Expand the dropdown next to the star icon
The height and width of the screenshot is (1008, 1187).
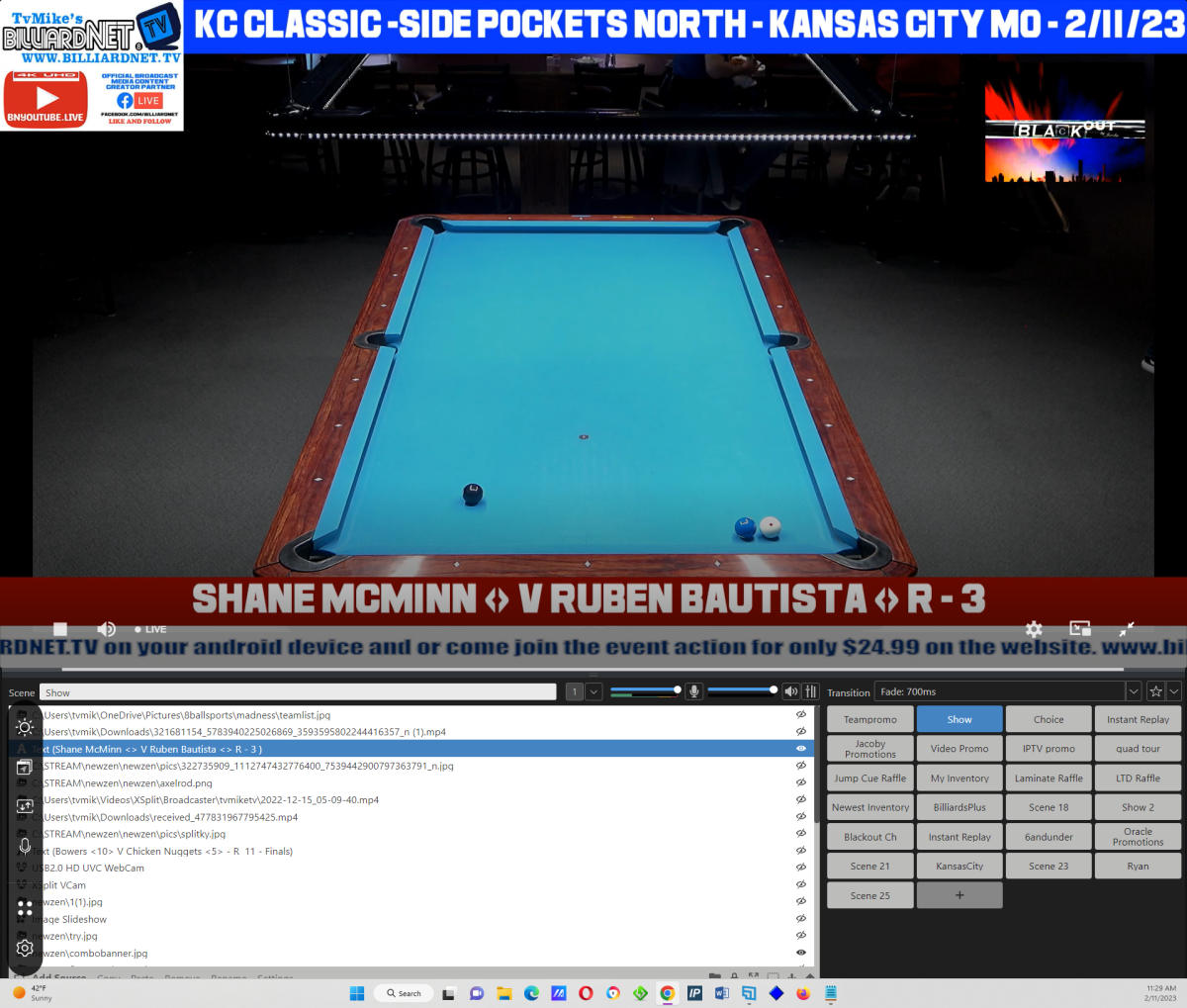(x=1174, y=691)
